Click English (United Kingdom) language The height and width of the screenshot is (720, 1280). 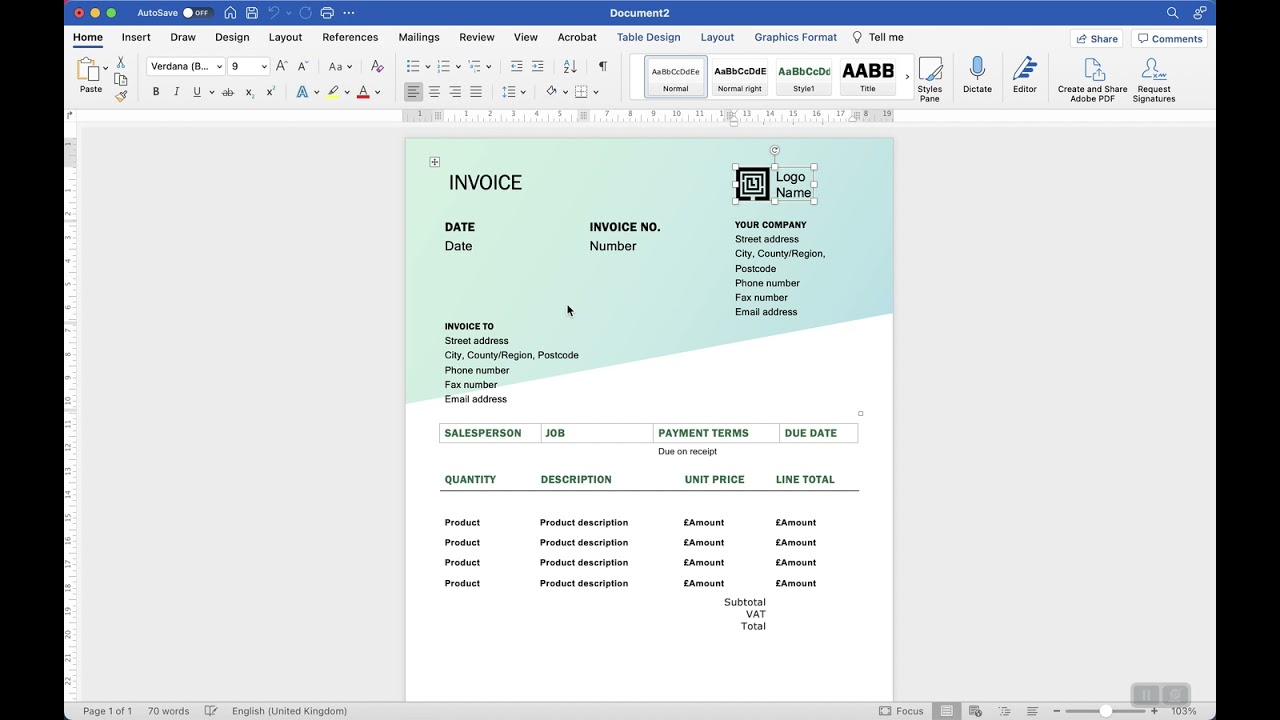coord(289,711)
